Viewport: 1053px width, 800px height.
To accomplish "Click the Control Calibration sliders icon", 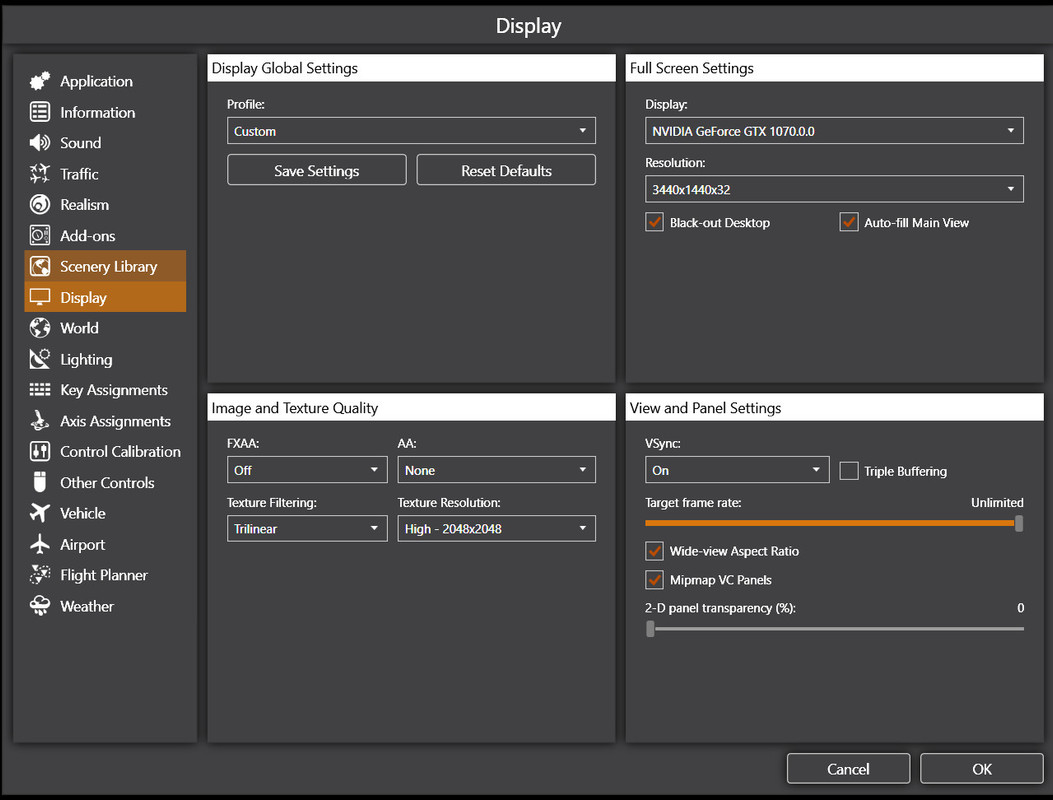I will click(x=40, y=451).
